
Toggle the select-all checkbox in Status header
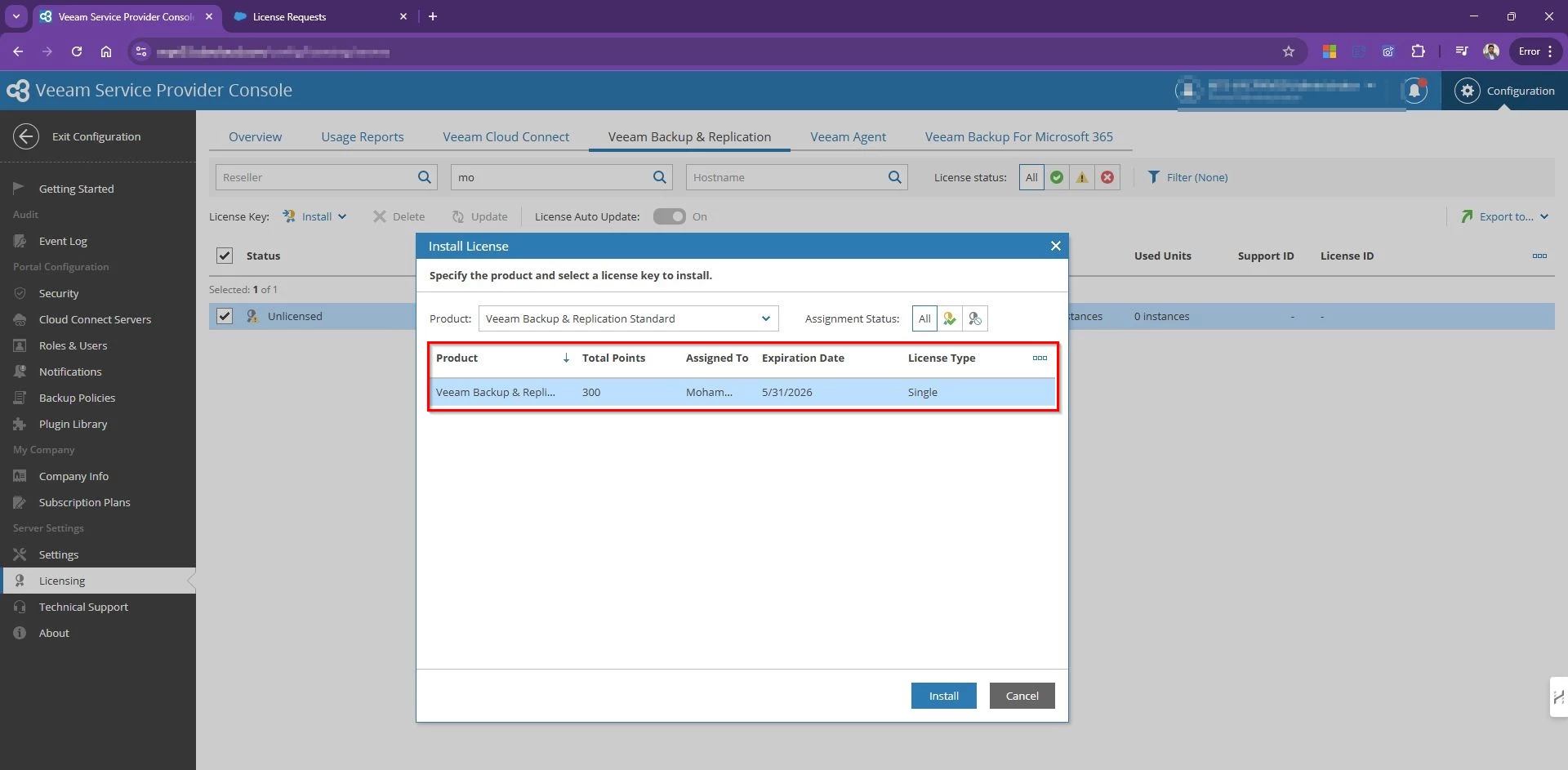point(225,256)
